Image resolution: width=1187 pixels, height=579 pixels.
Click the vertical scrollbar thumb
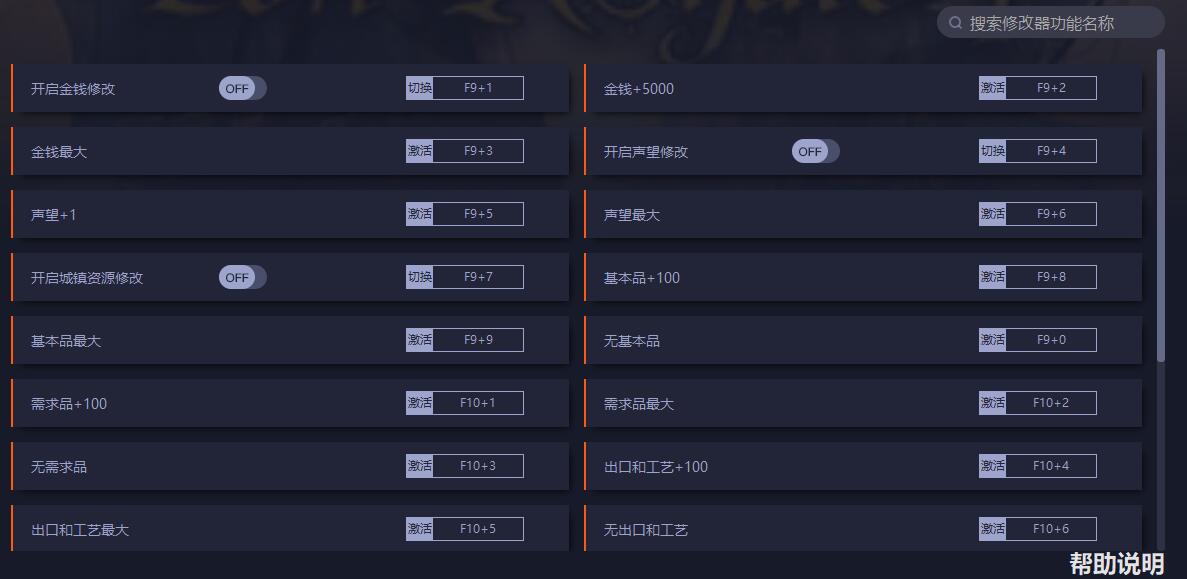(1161, 200)
